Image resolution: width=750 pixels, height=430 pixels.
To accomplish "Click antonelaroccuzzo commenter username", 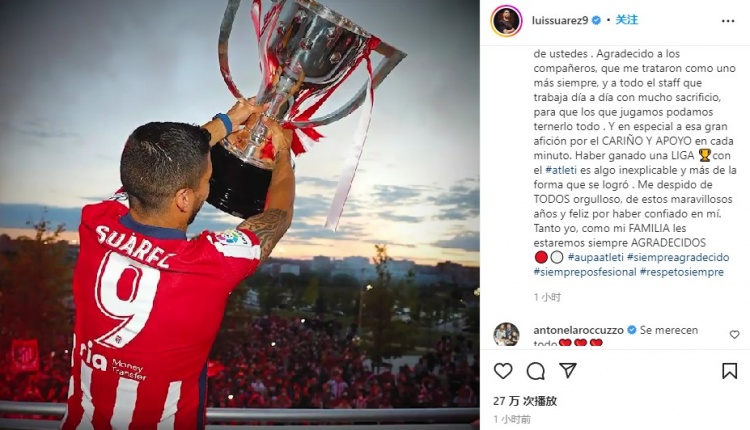I will [578, 330].
